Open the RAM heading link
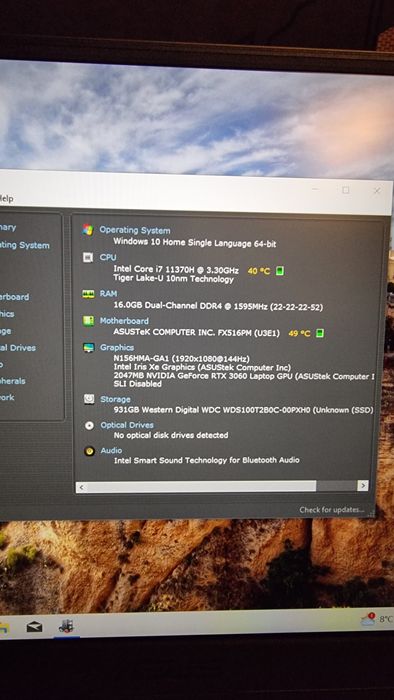Image resolution: width=394 pixels, height=700 pixels. tap(108, 294)
